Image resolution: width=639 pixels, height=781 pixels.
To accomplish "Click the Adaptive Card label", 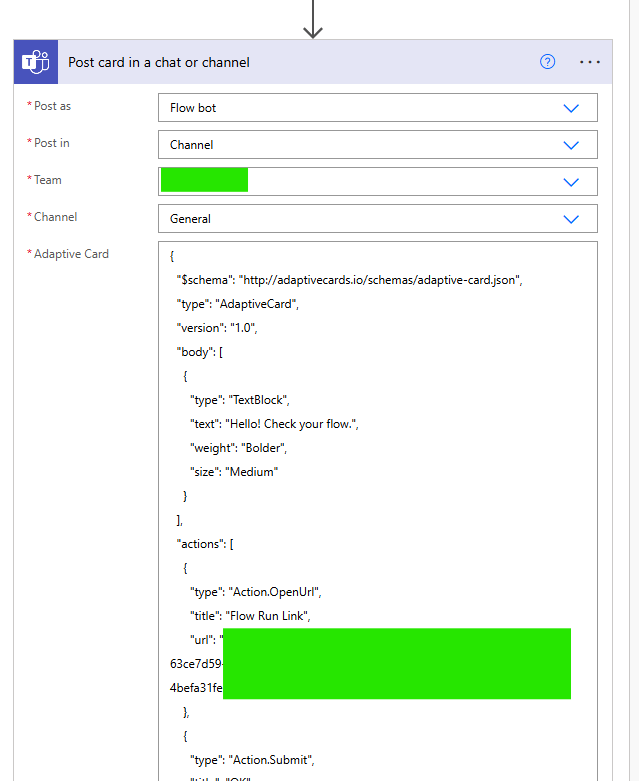I will pos(71,254).
